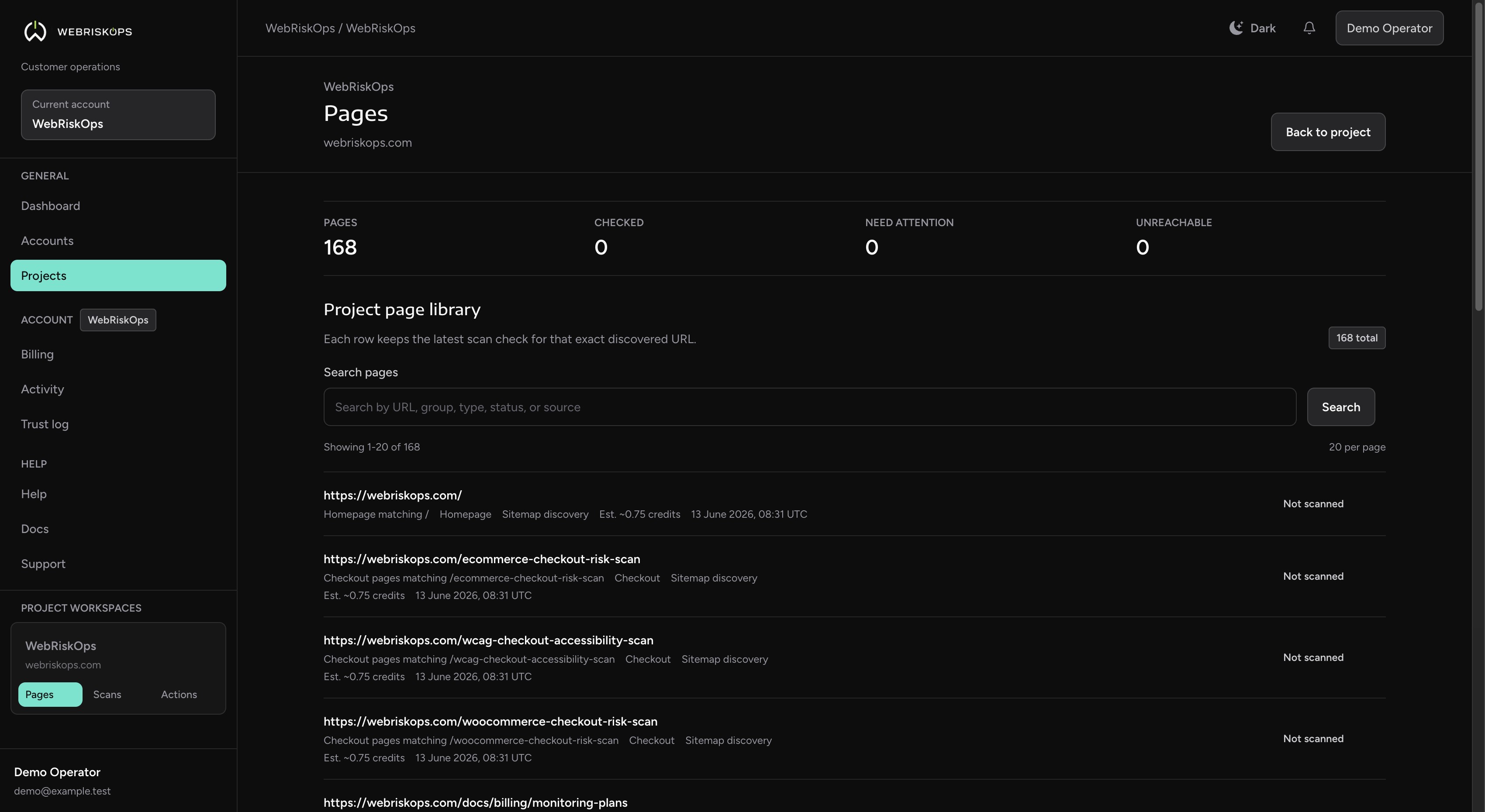Open the WebRiskOps project workspace card title
Image resolution: width=1485 pixels, height=812 pixels.
point(61,646)
